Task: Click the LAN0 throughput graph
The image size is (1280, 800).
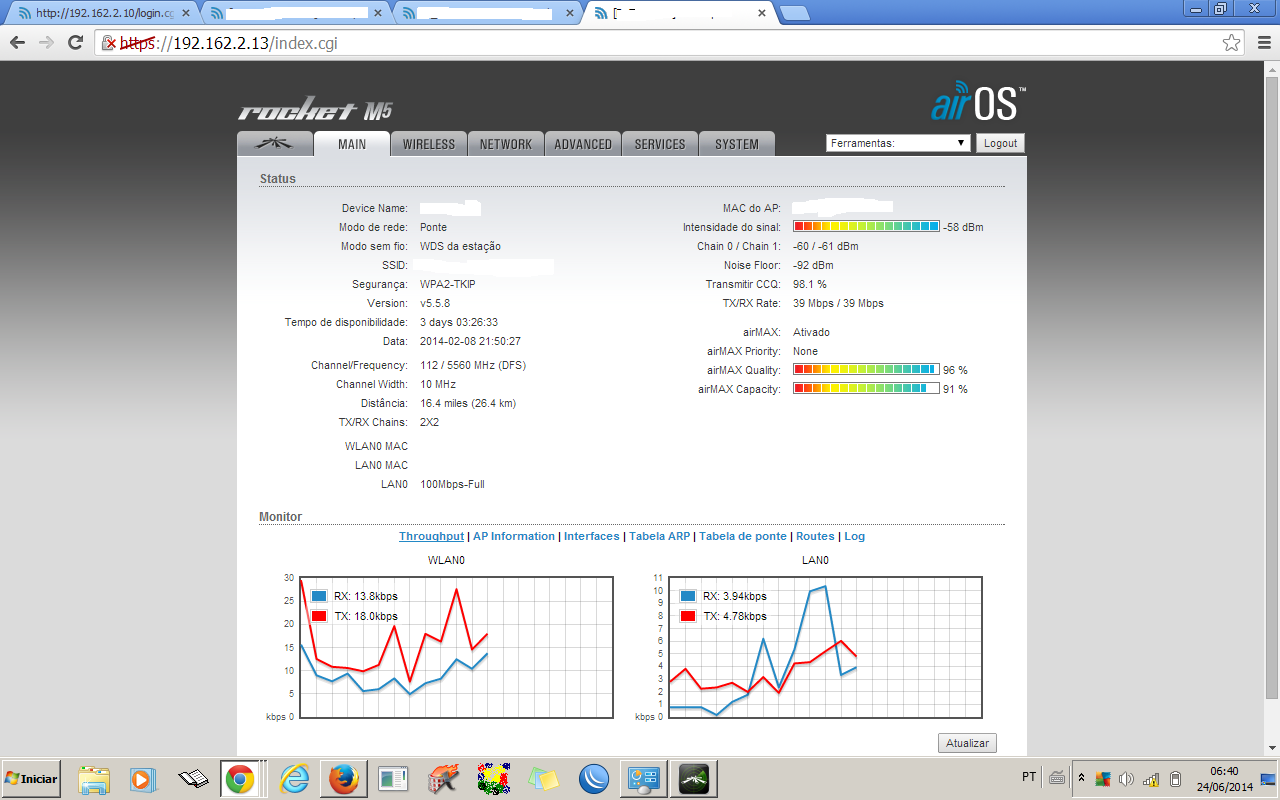Action: tap(825, 647)
